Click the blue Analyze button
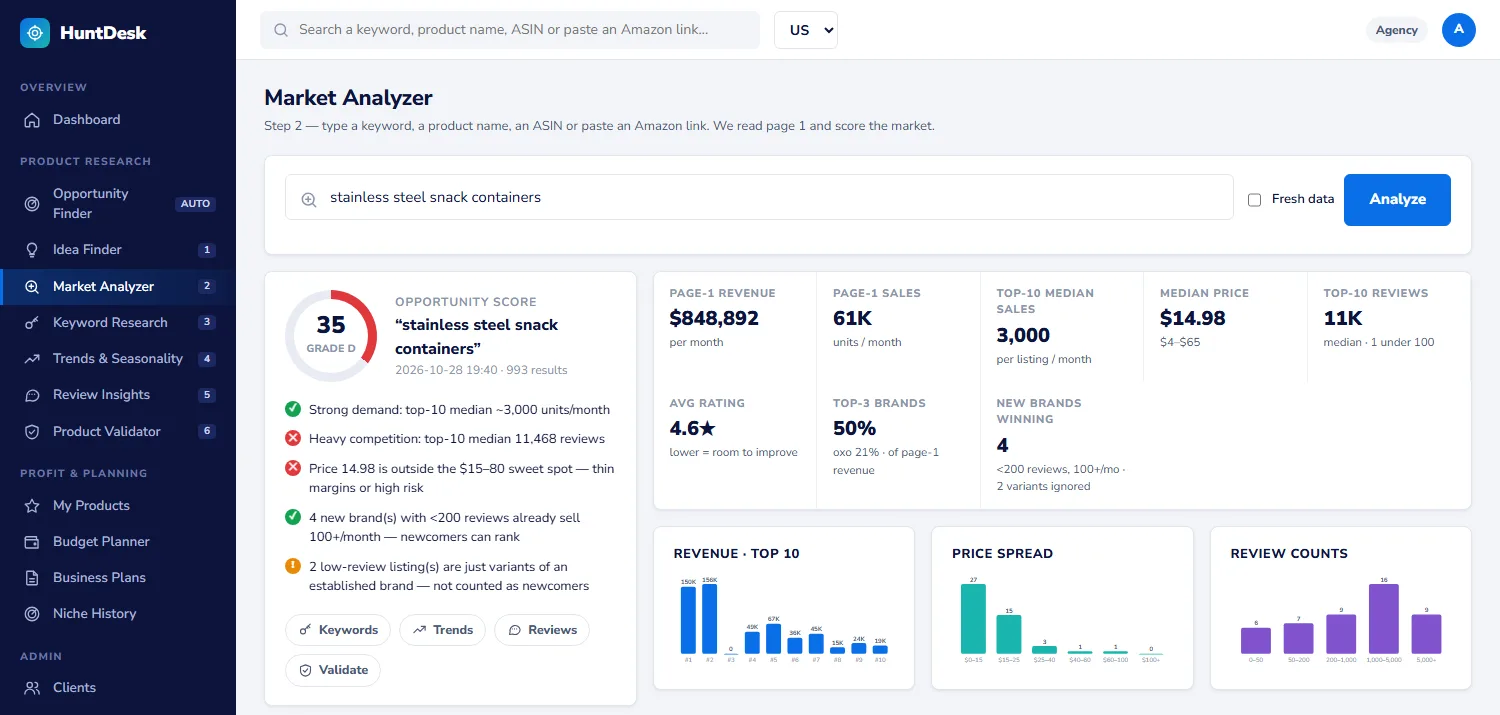The width and height of the screenshot is (1500, 715). [x=1397, y=199]
